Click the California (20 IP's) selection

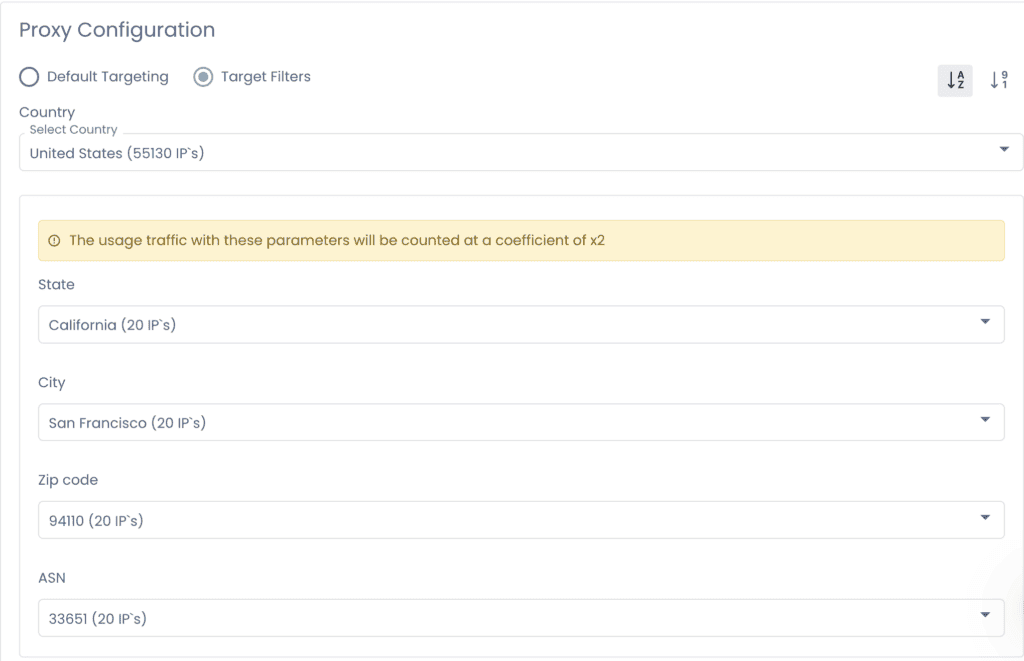pyautogui.click(x=112, y=325)
